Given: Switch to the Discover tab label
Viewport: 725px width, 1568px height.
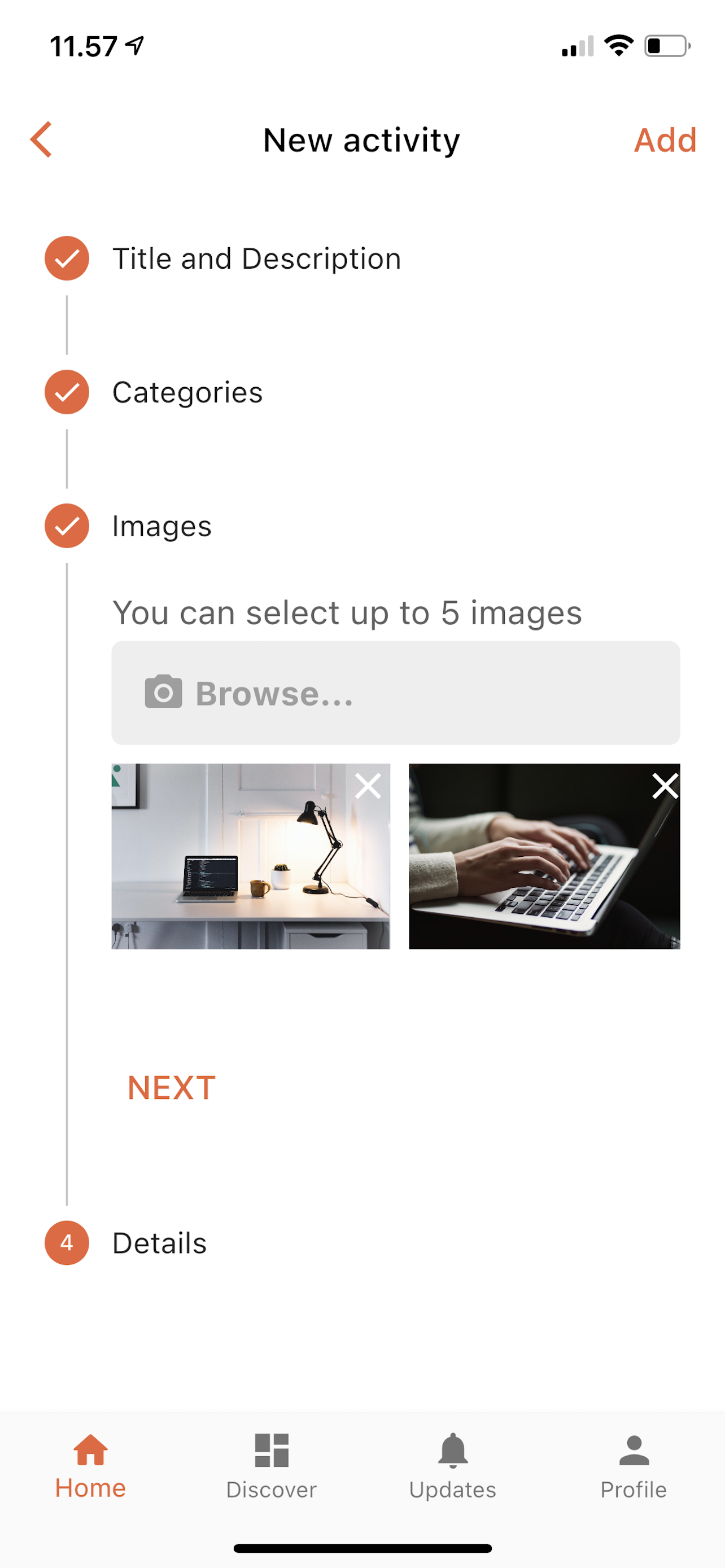Looking at the screenshot, I should click(x=272, y=1490).
